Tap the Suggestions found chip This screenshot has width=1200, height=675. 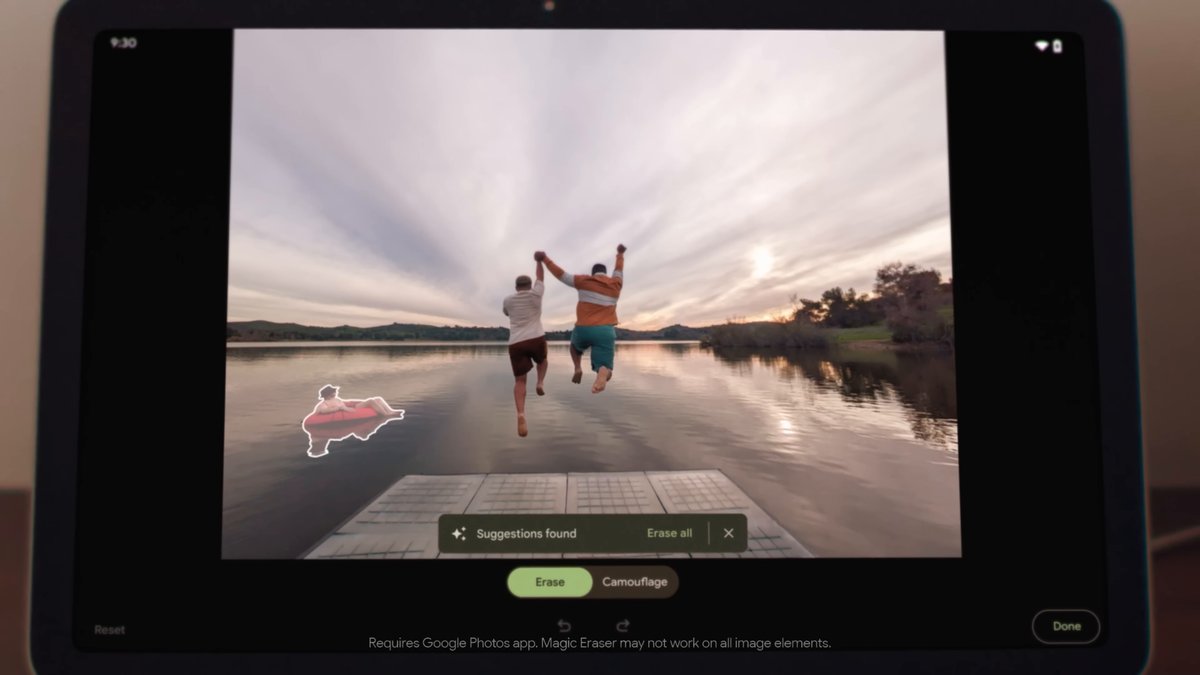524,533
